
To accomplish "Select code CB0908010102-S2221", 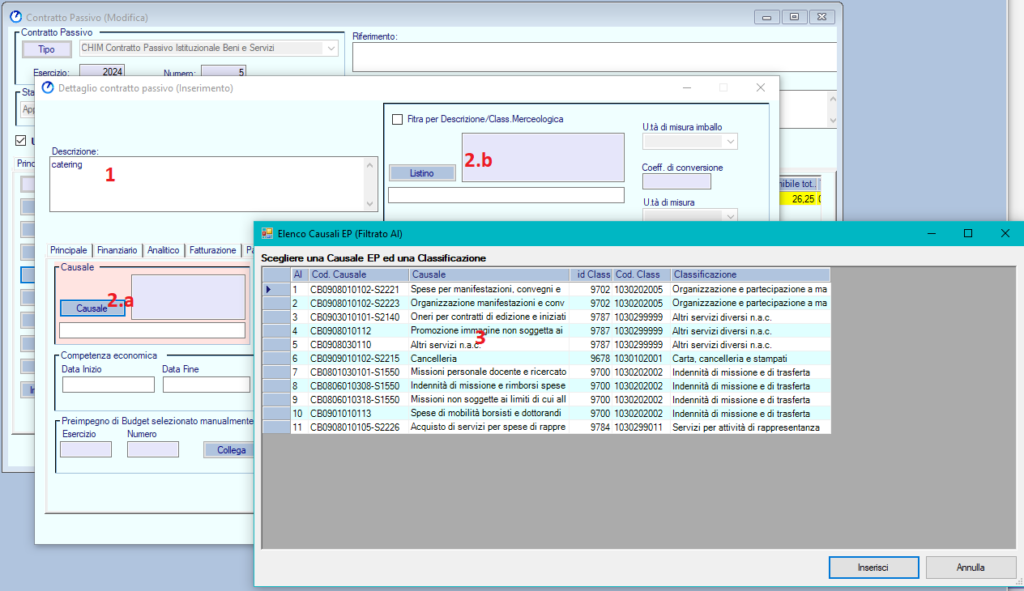I will coord(355,289).
